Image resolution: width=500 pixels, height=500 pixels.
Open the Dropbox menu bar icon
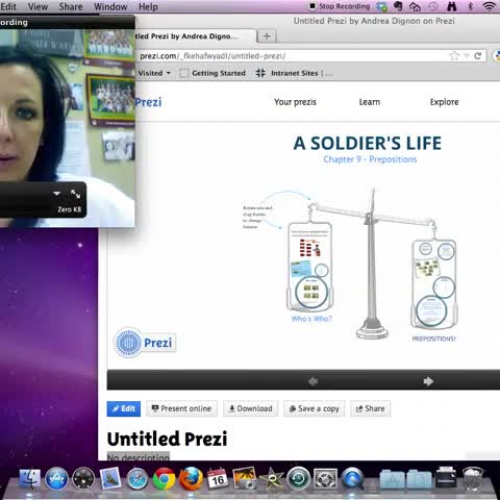tap(382, 7)
